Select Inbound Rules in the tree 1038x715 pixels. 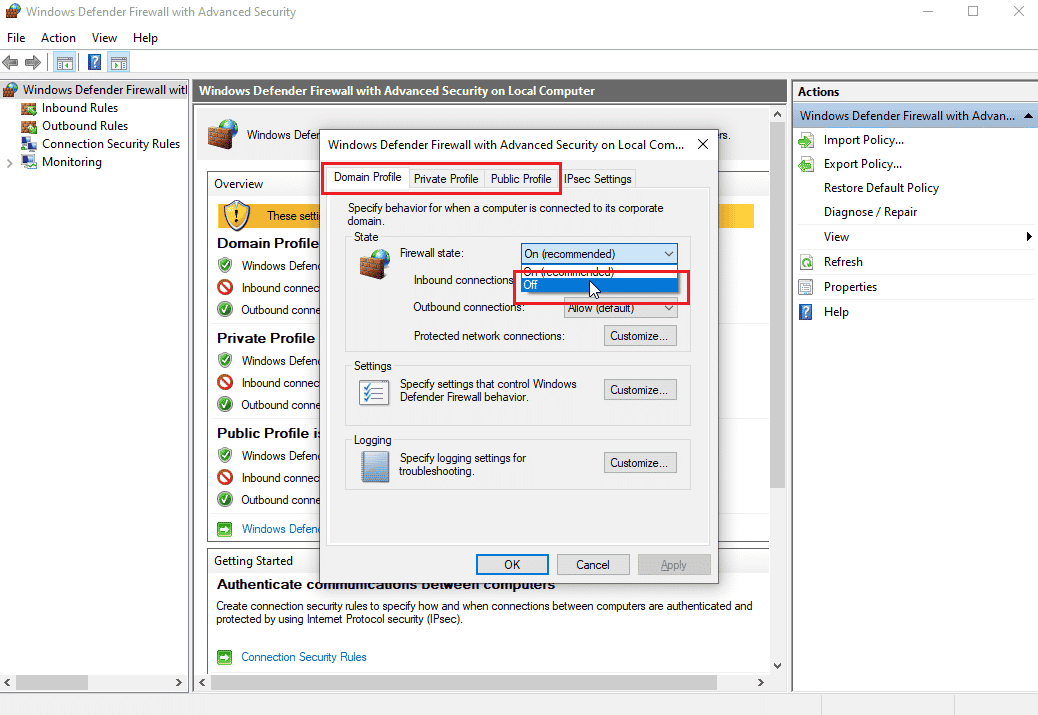79,108
